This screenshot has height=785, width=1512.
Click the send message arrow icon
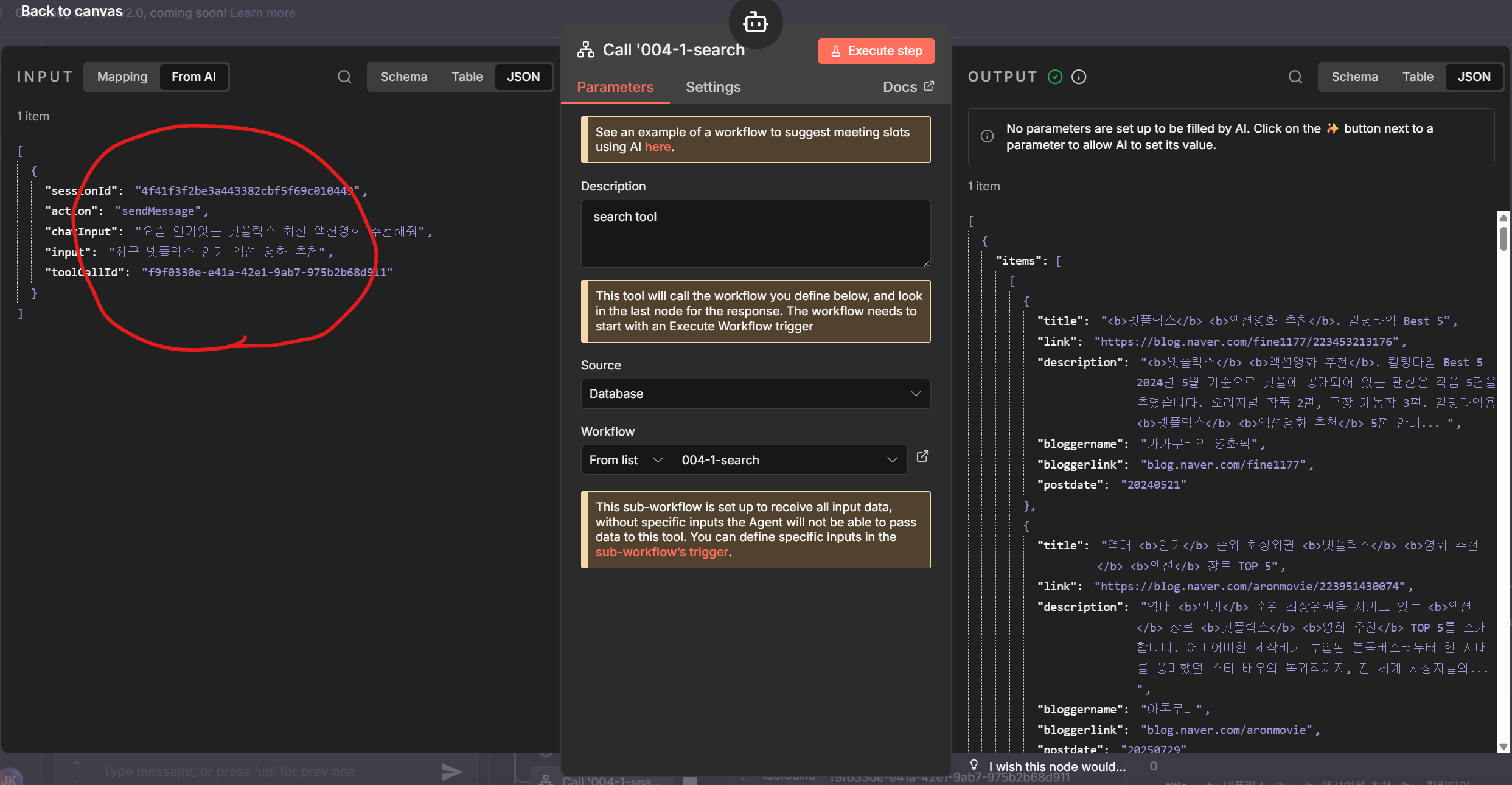point(451,772)
